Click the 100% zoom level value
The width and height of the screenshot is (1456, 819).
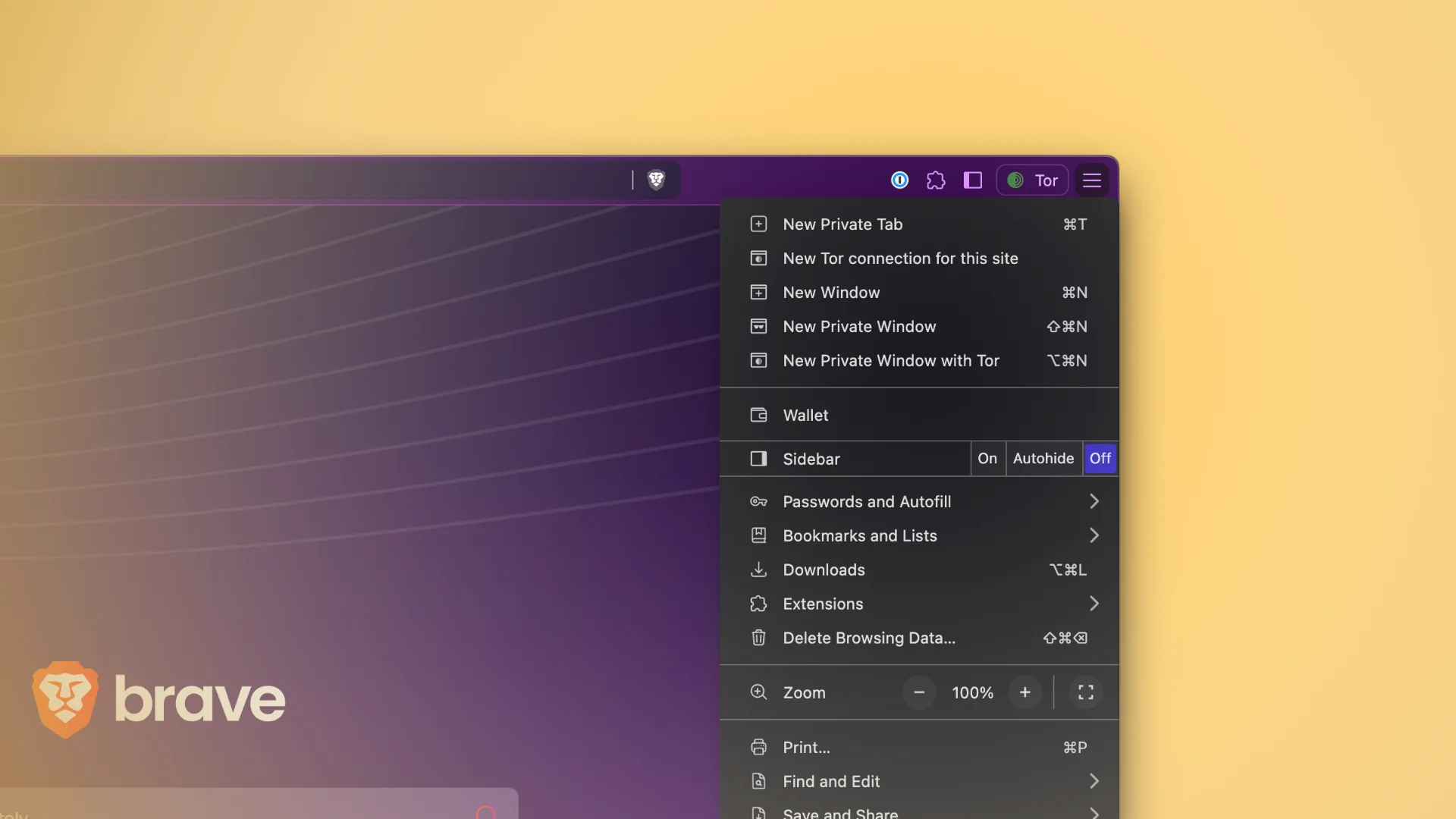[972, 692]
